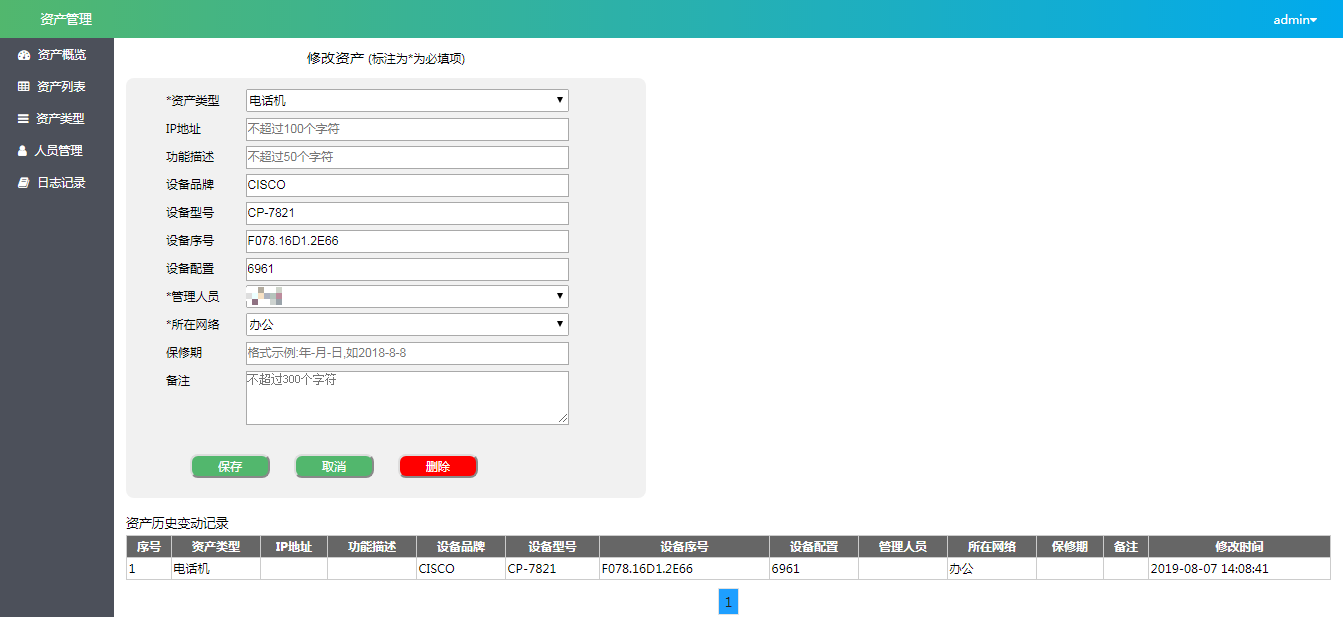Select 人员管理 in the sidebar

(57, 151)
